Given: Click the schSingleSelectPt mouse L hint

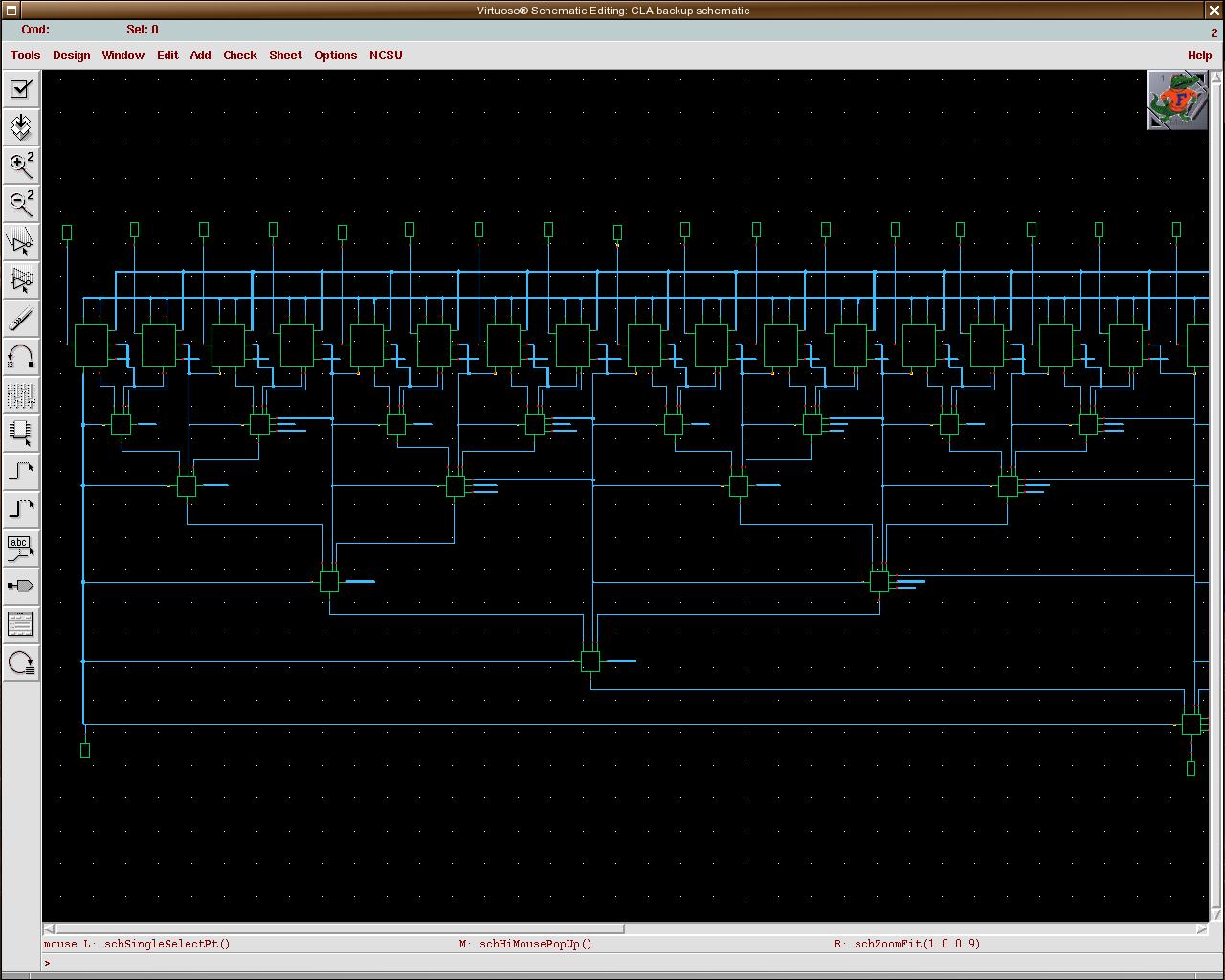Looking at the screenshot, I should click(137, 944).
